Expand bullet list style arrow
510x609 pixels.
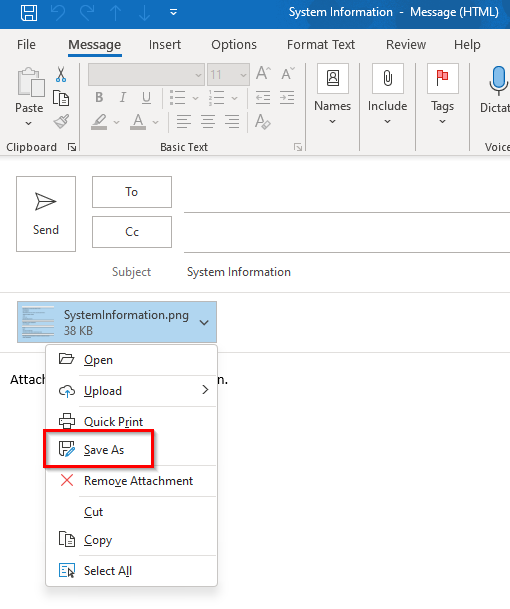pos(195,98)
